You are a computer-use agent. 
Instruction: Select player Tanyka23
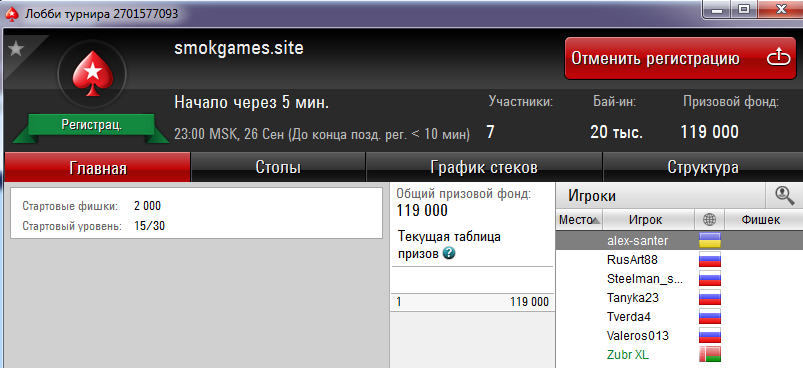(679, 297)
